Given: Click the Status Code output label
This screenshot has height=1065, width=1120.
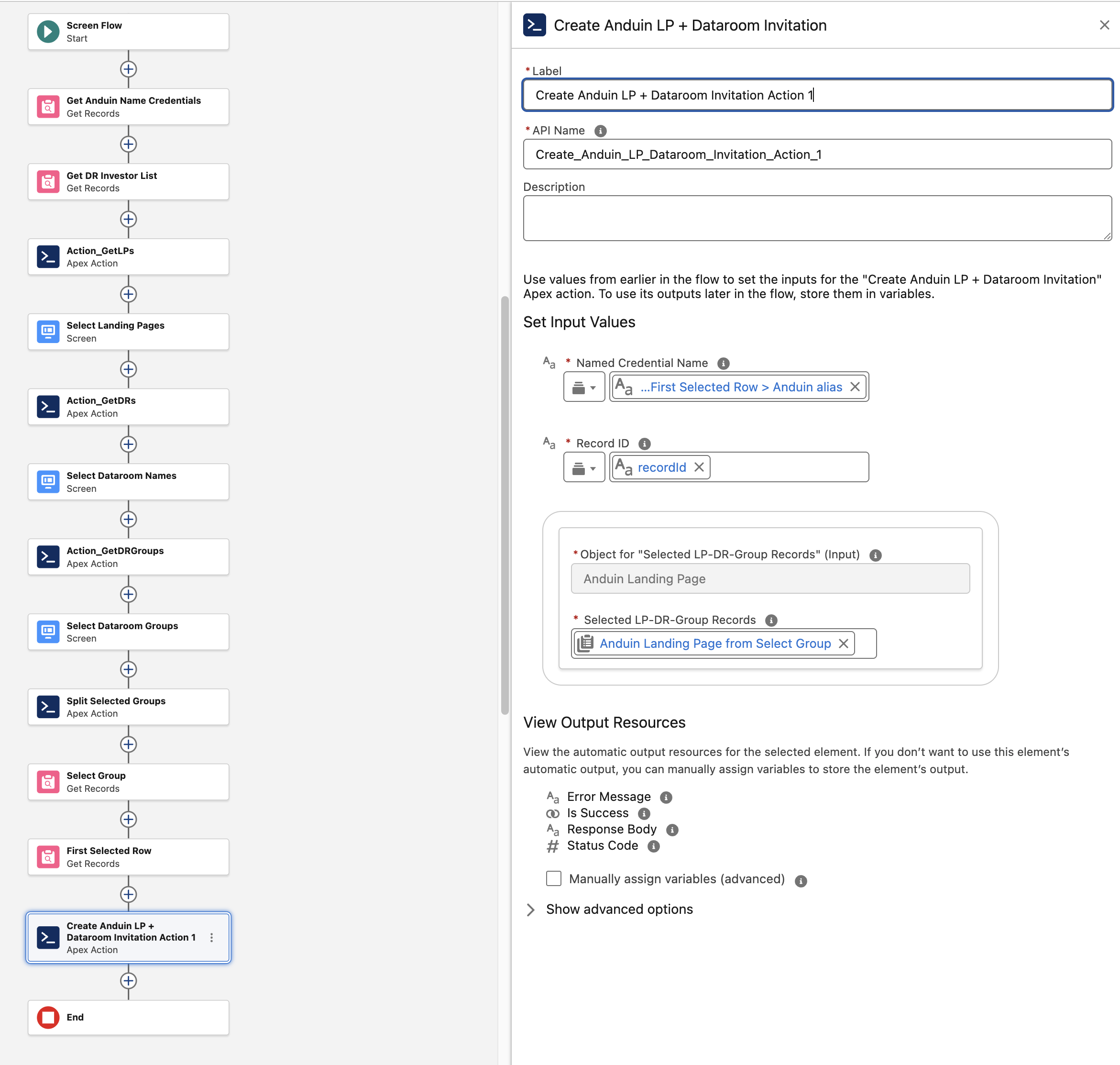Looking at the screenshot, I should tap(603, 845).
